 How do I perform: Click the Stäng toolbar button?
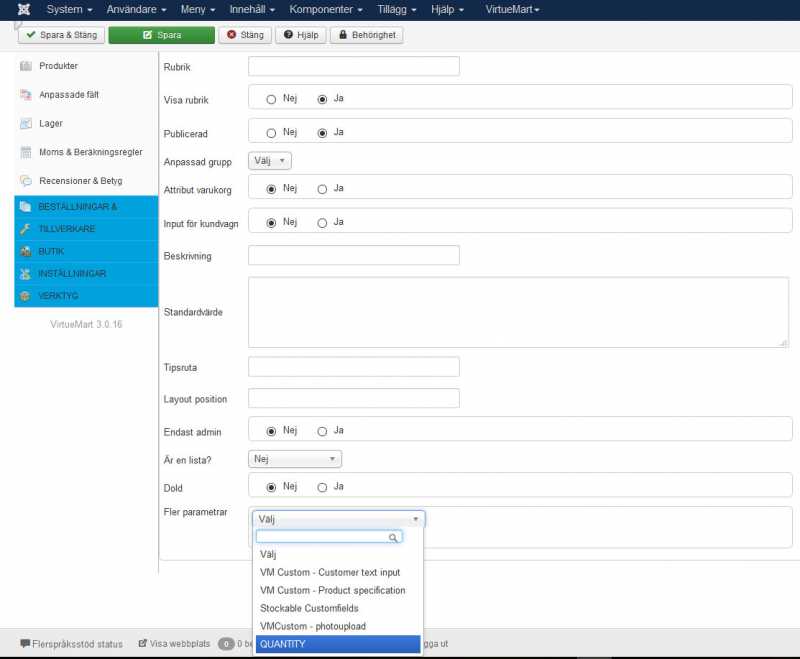[245, 35]
